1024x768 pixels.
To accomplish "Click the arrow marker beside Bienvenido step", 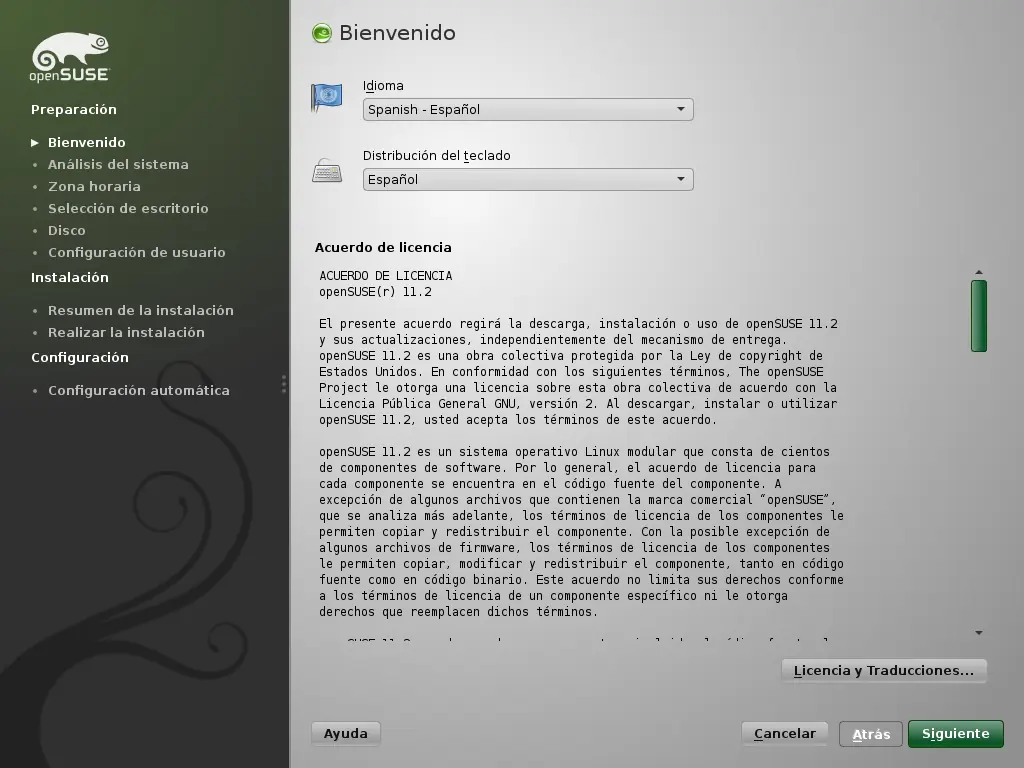I will (x=35, y=142).
